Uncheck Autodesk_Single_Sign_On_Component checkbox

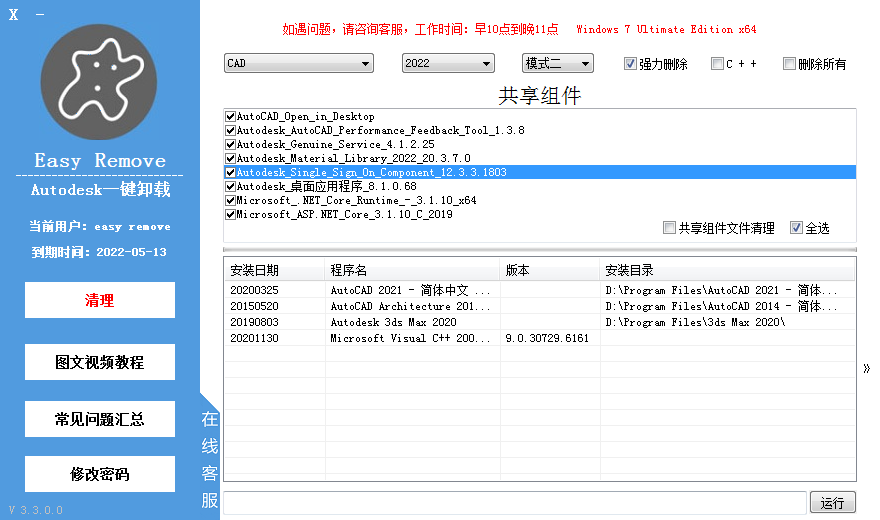(230, 172)
